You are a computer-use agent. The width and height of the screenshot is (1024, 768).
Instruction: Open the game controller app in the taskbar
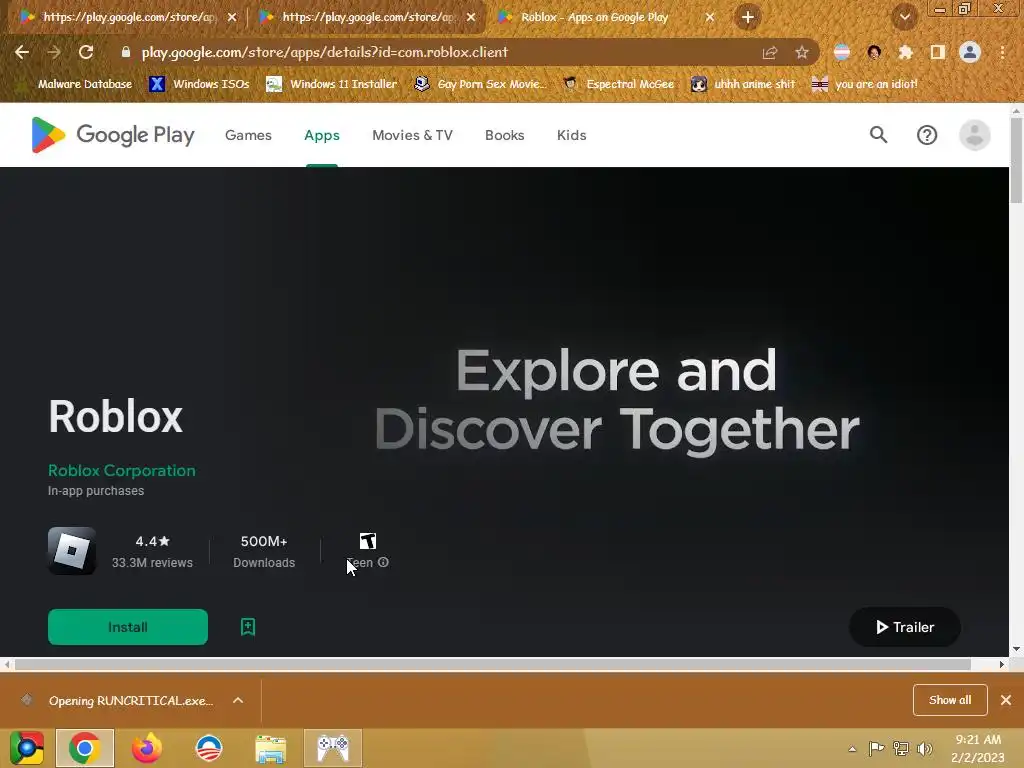333,748
